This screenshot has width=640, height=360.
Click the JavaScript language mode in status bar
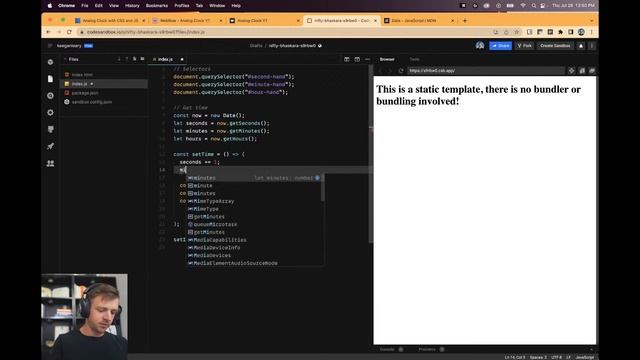point(584,357)
